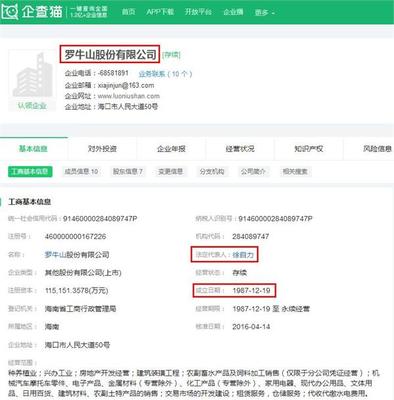
Task: Open the 业务联系 (10个) link
Action: [x=165, y=74]
